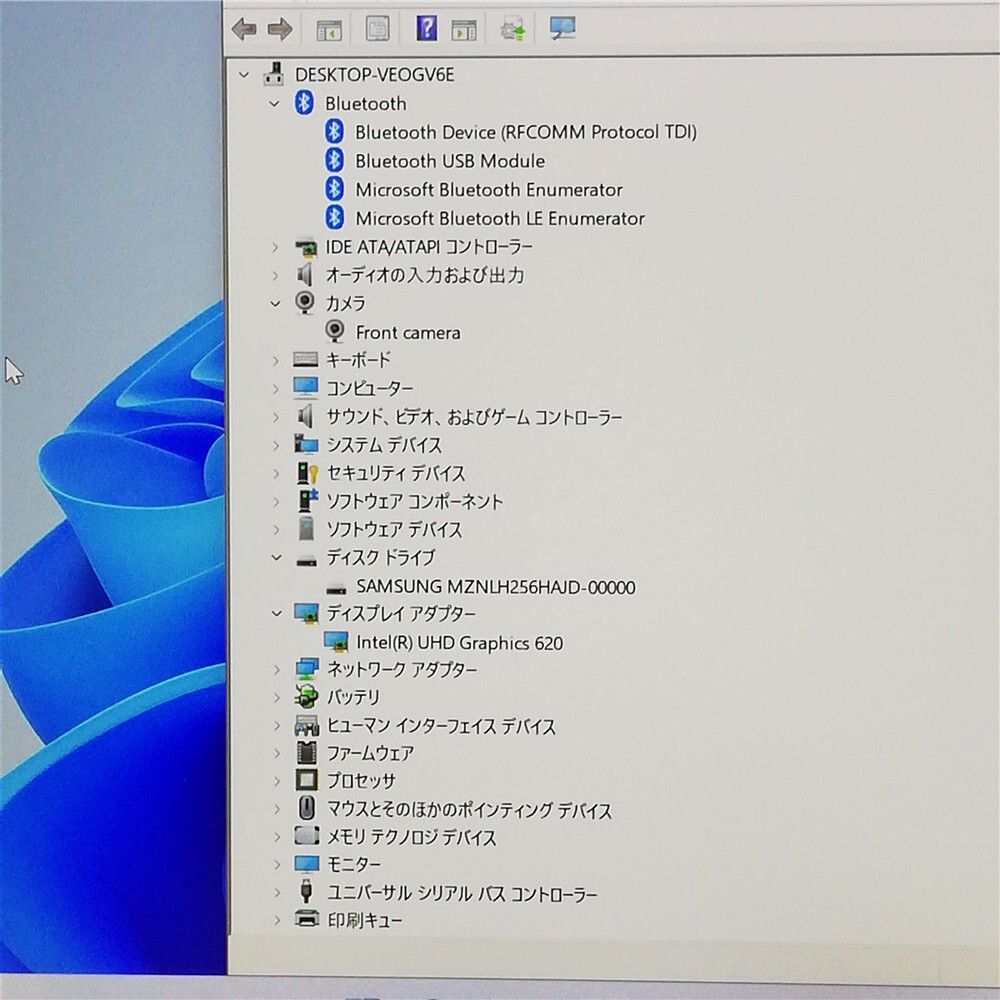Select Bluetooth Device (RFCOMM Protocol TDI)
Viewport: 1000px width, 1000px height.
pos(526,132)
